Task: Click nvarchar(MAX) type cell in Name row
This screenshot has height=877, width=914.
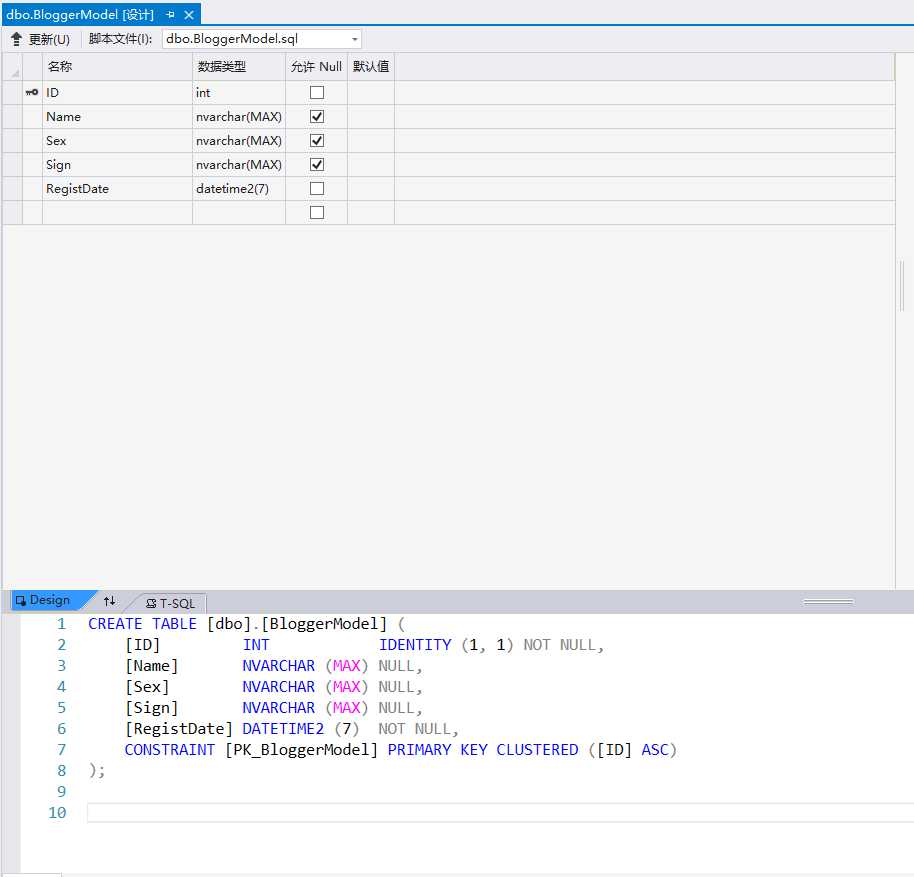Action: click(239, 117)
